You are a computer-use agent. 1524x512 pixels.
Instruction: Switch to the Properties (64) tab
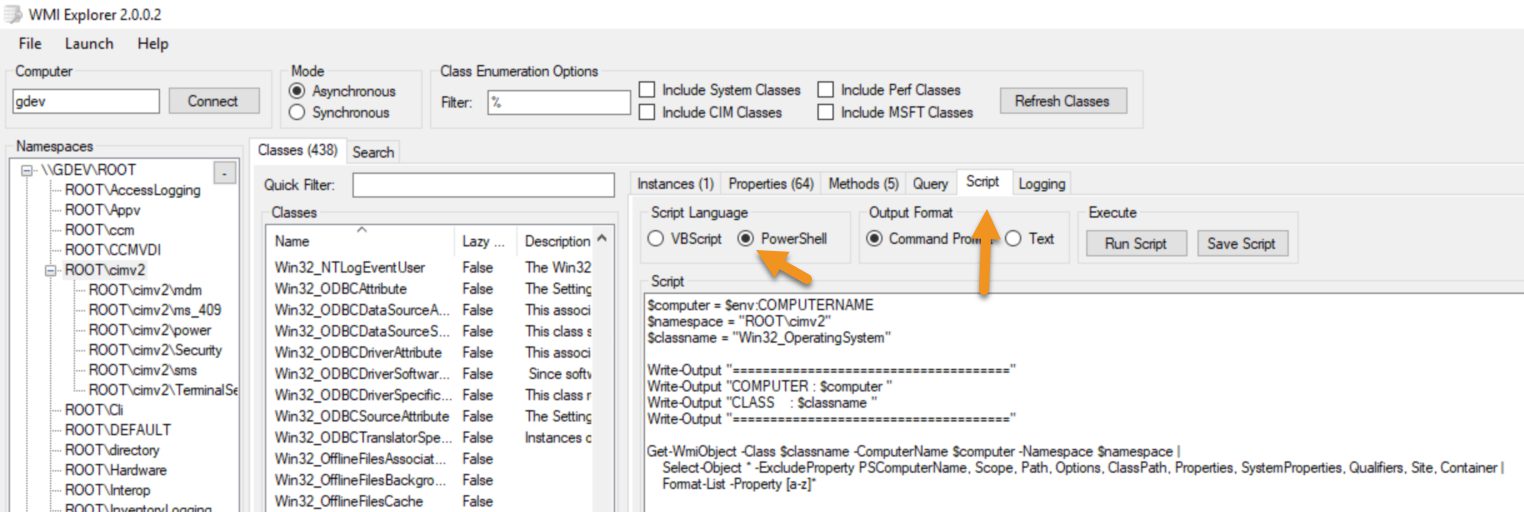pos(771,184)
